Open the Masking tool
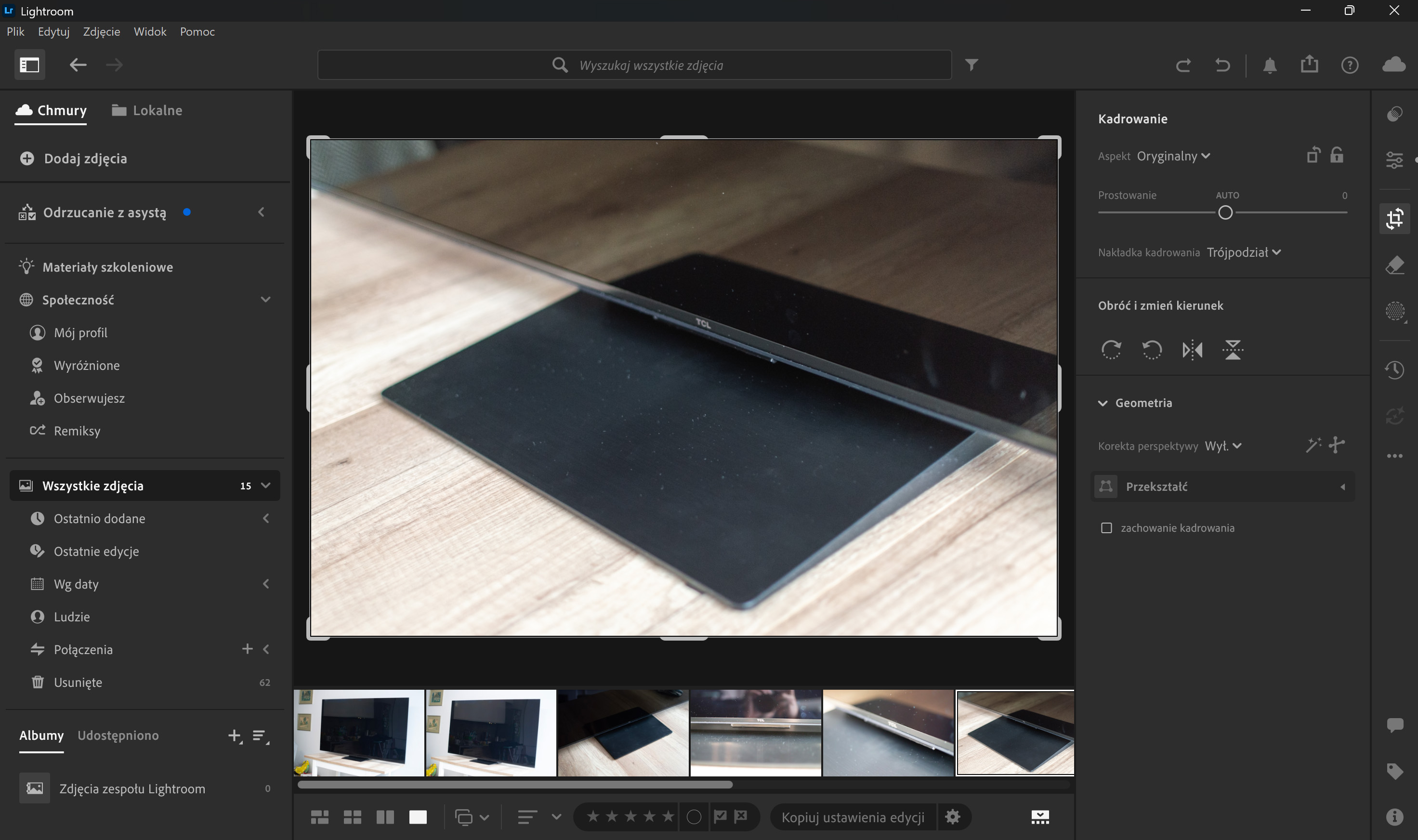Image resolution: width=1418 pixels, height=840 pixels. [x=1395, y=311]
